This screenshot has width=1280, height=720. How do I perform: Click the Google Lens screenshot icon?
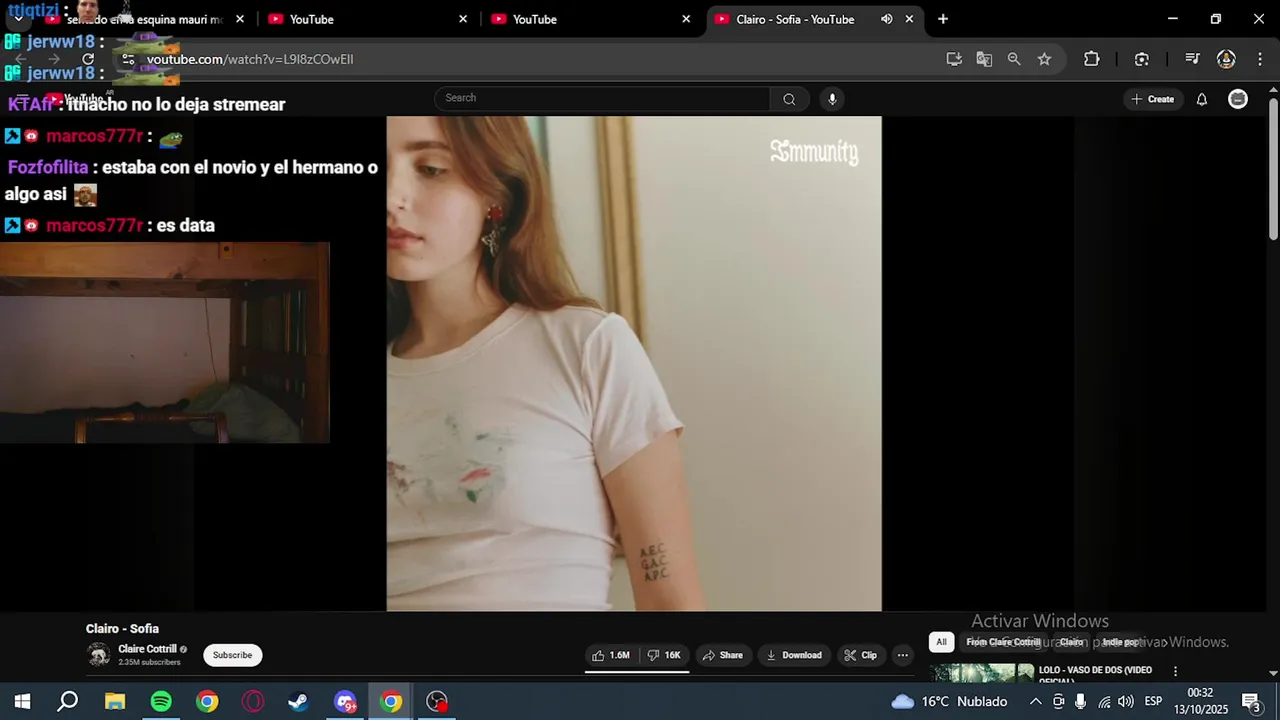pos(1142,59)
